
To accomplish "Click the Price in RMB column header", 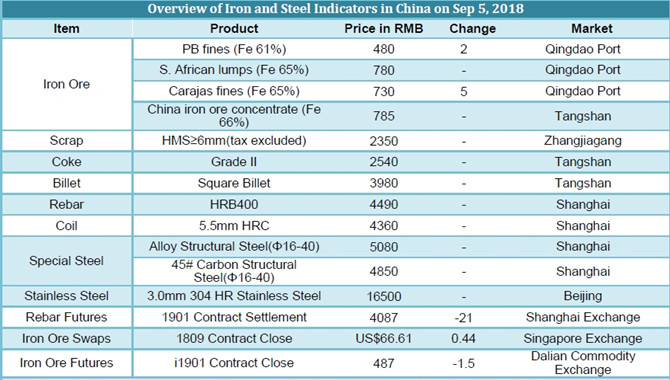I will 384,29.
